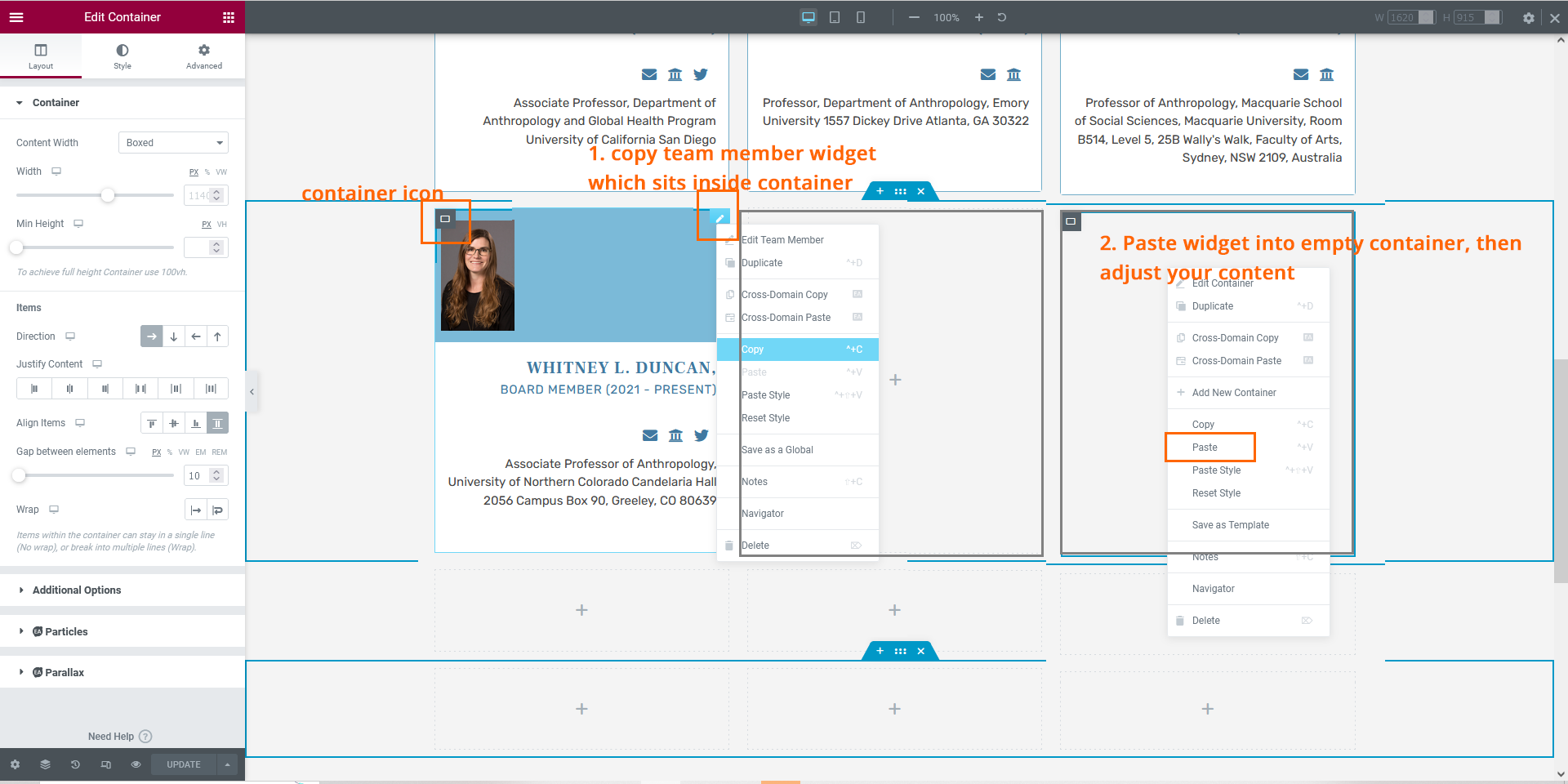The width and height of the screenshot is (1568, 784).
Task: Click the Gap between elements input field
Action: 196,476
